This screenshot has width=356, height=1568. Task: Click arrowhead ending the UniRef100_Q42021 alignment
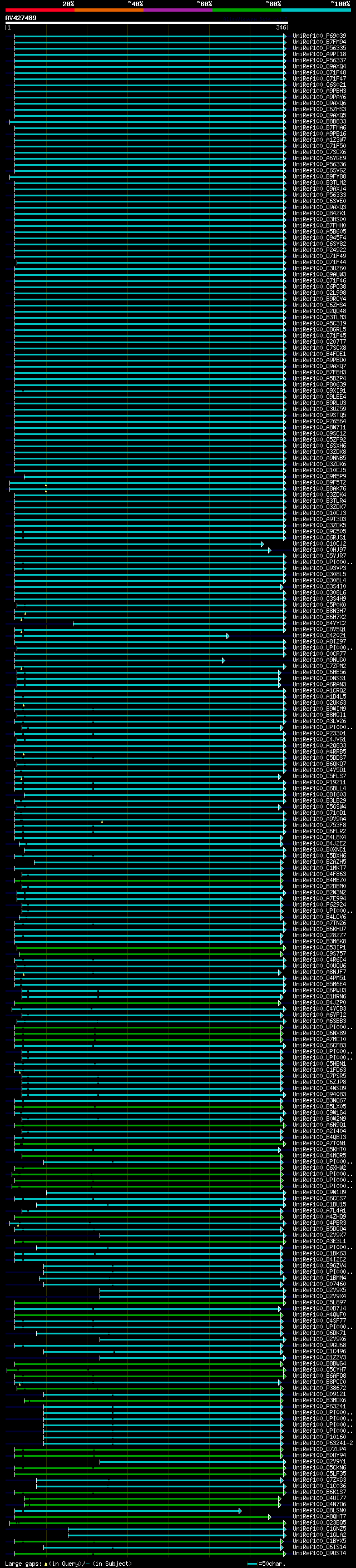coord(228,636)
